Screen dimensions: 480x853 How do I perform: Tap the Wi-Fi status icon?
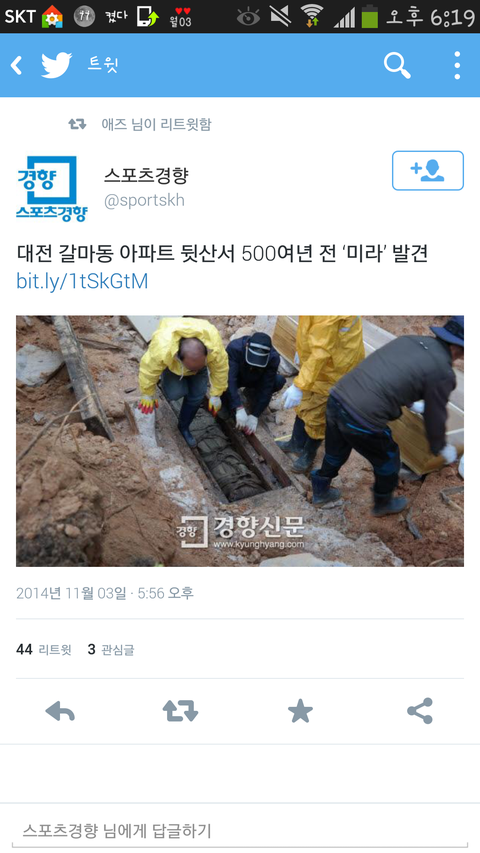point(312,16)
